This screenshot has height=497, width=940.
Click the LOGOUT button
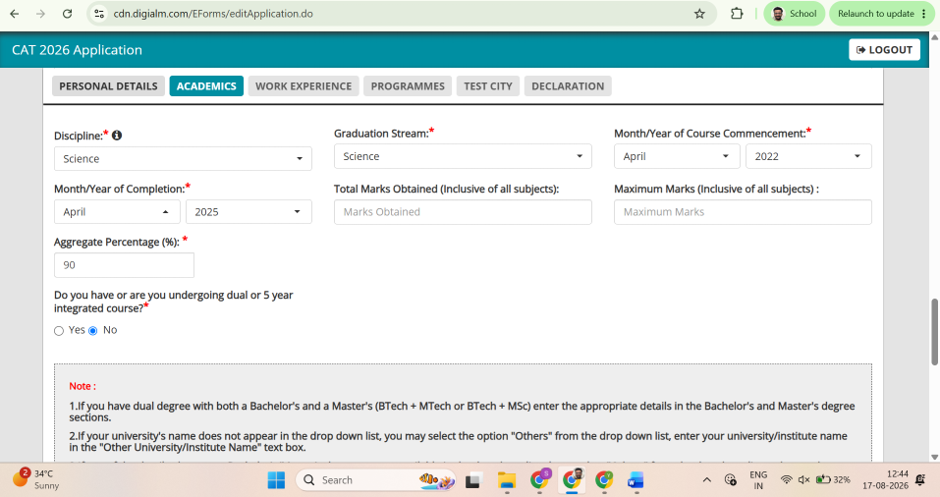pyautogui.click(x=884, y=50)
